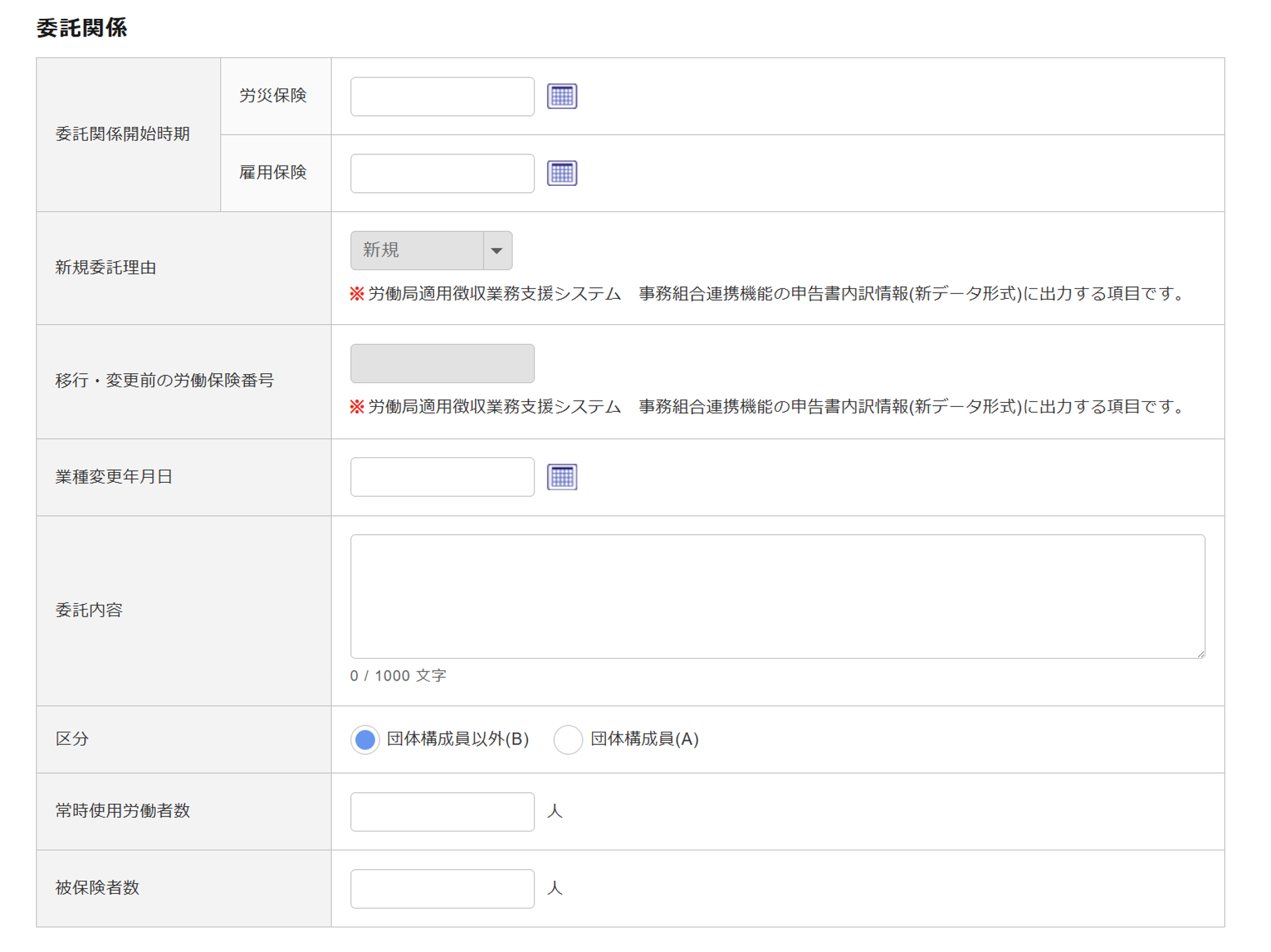Click the 移行・変更前の労働保険番号 greyed field

coord(442,363)
